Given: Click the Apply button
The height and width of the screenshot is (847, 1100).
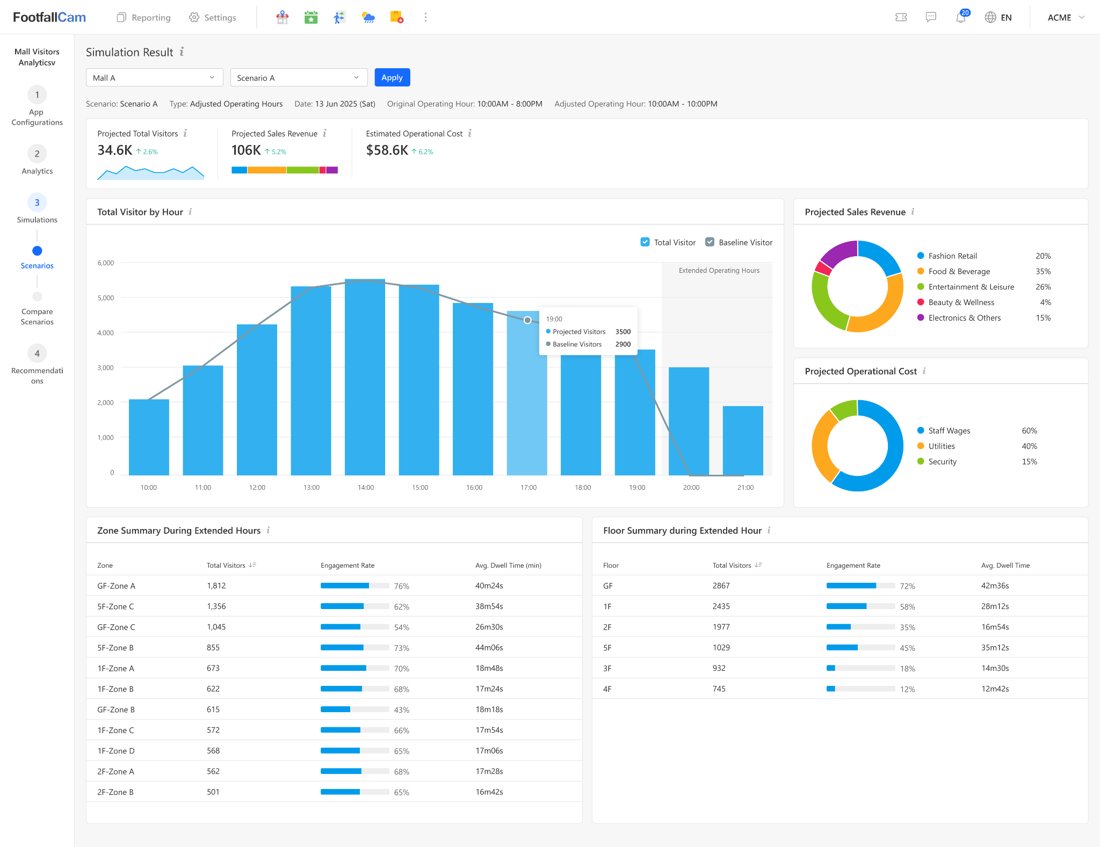Looking at the screenshot, I should click(392, 77).
